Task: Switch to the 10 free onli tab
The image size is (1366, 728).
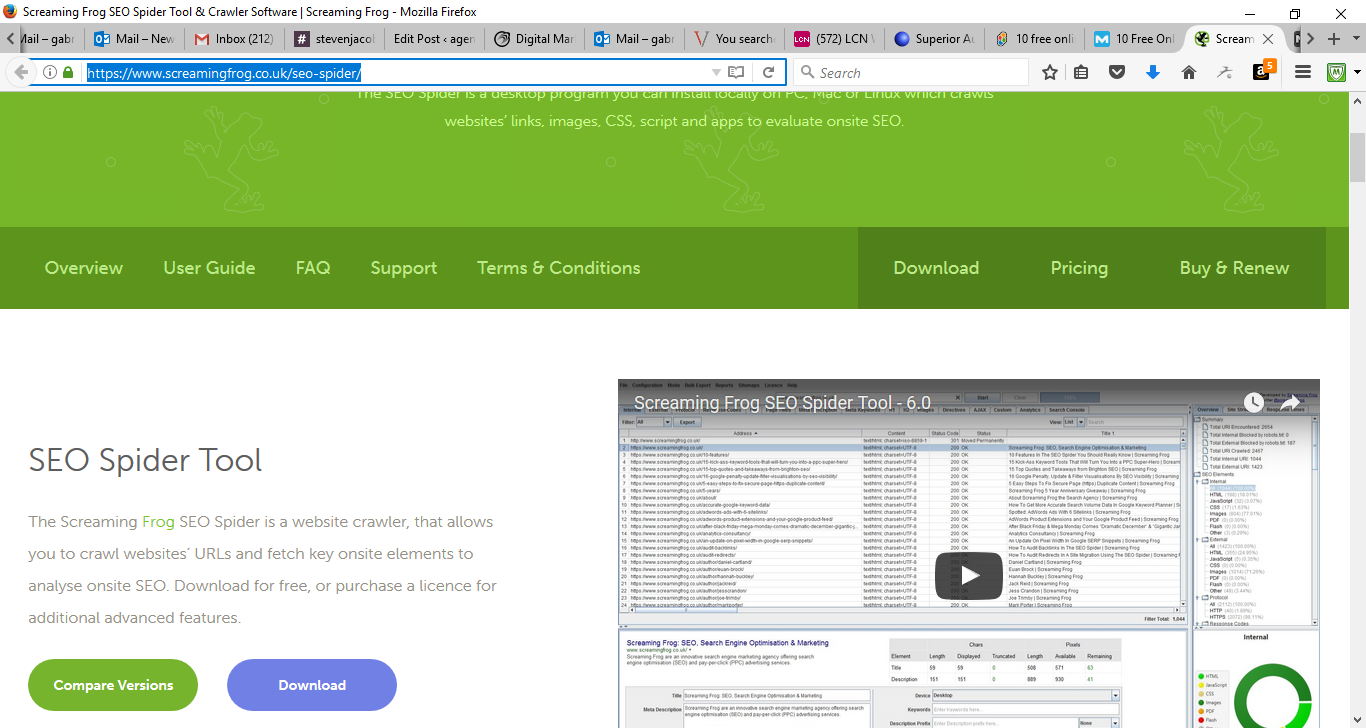Action: 1034,39
